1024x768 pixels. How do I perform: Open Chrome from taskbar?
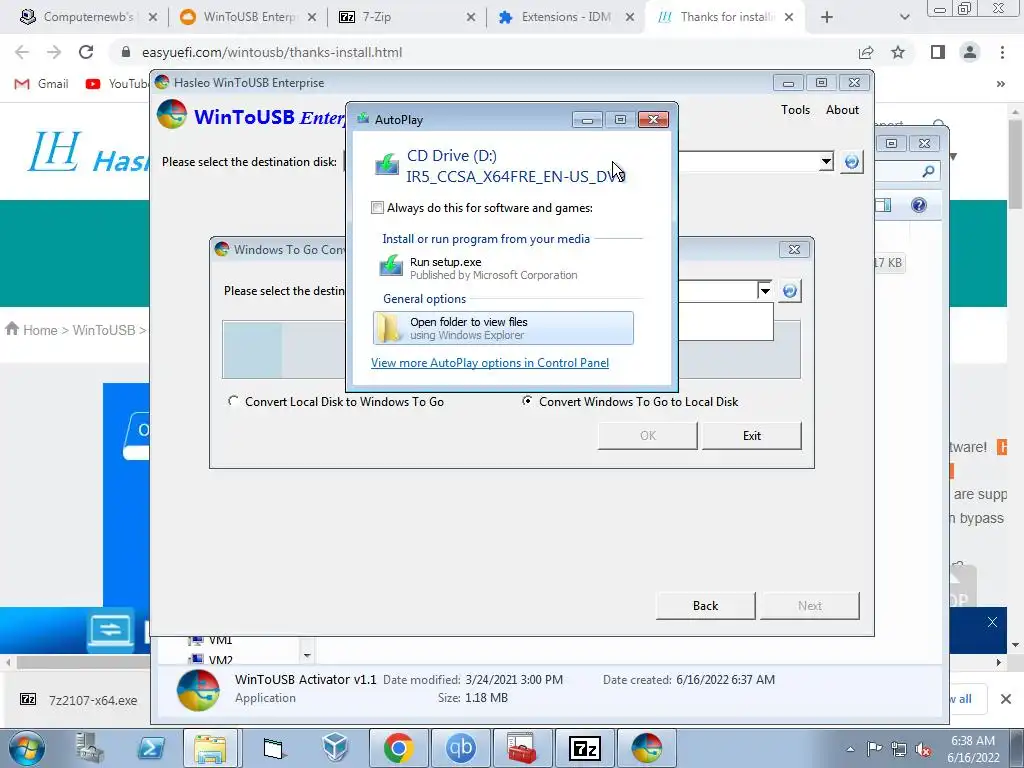[398, 748]
